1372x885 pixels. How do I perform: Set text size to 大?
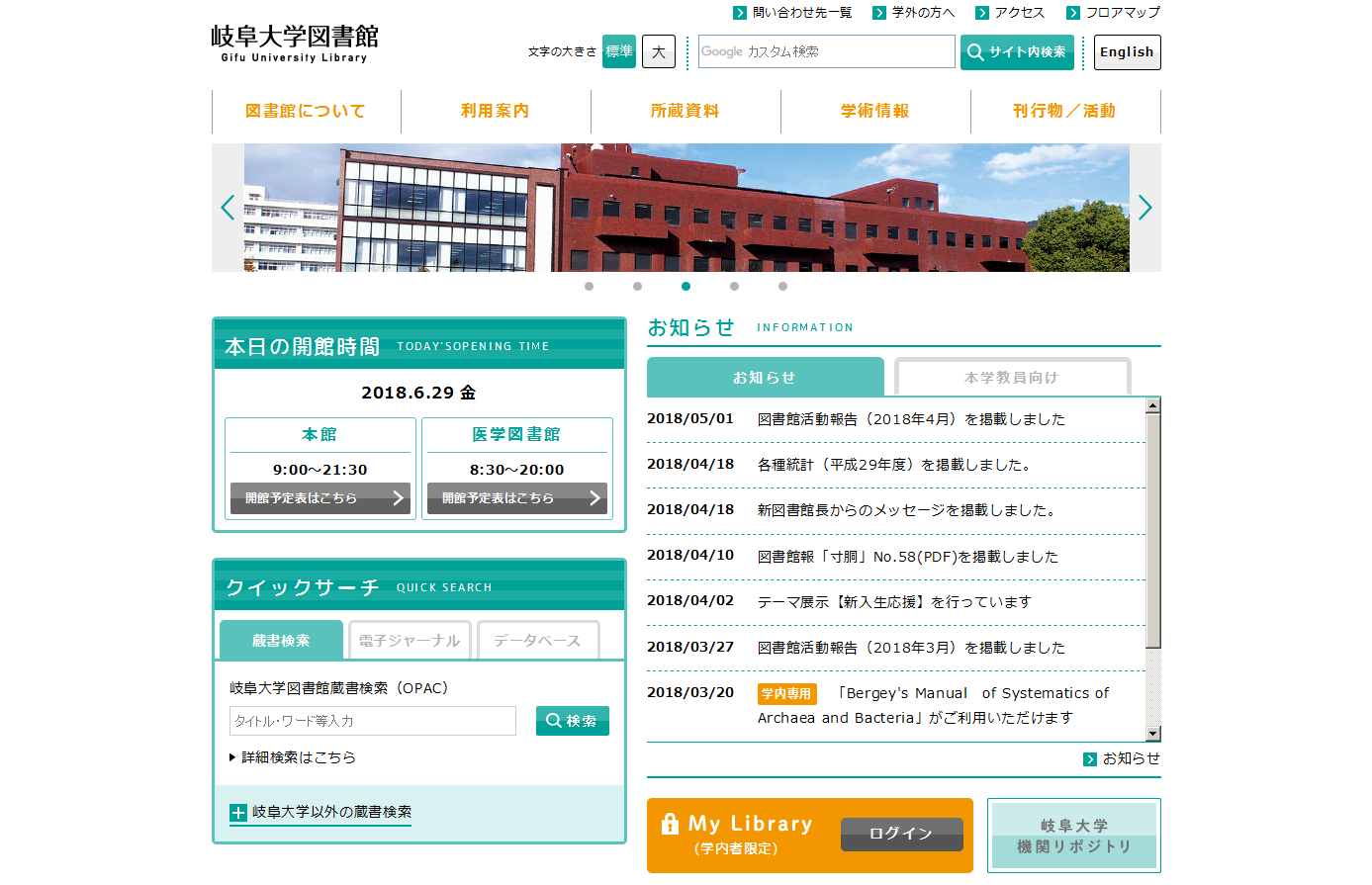[659, 51]
